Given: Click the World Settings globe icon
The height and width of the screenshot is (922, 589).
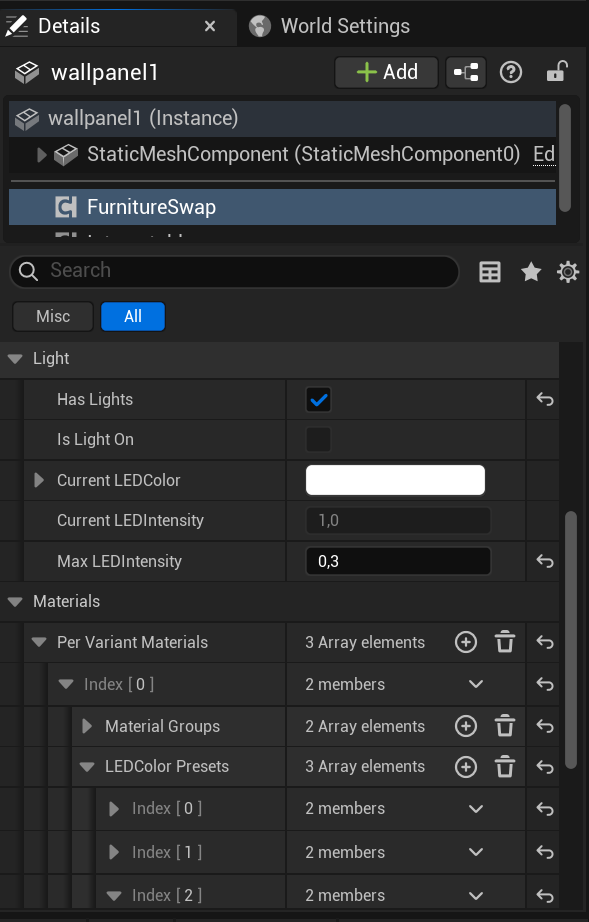Looking at the screenshot, I should pos(259,26).
